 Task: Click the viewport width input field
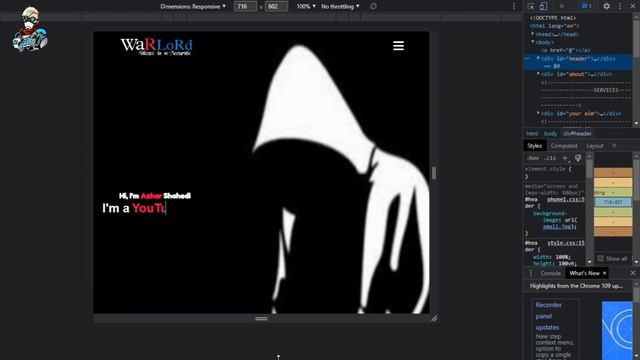point(245,6)
